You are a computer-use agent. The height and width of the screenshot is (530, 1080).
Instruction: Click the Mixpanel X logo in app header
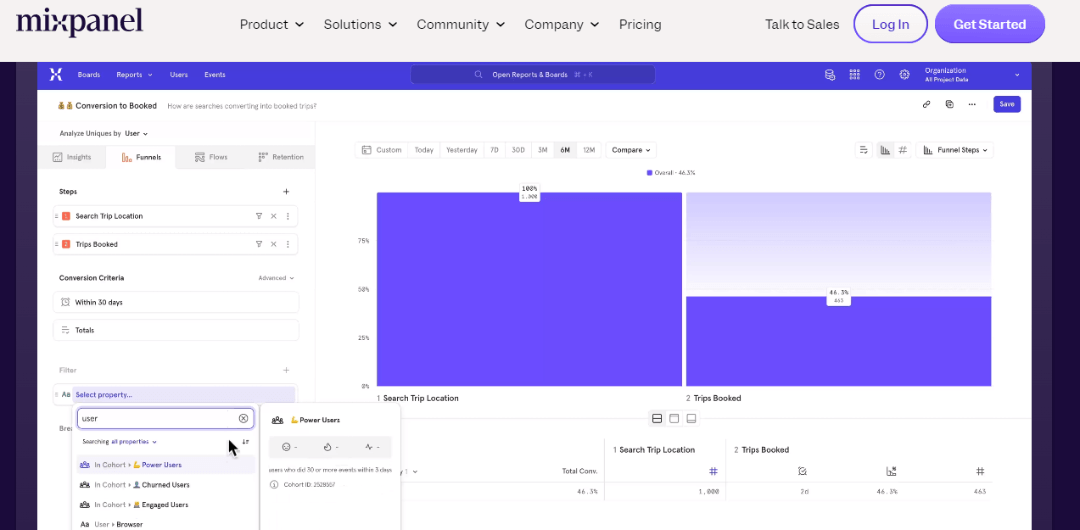(55, 74)
